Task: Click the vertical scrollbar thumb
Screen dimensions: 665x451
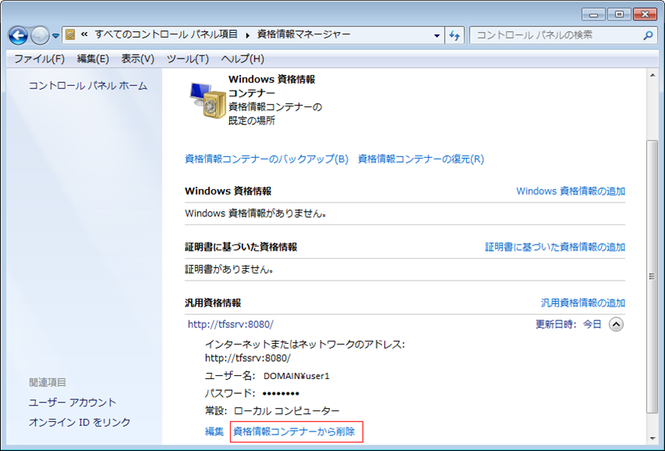Action: 652,277
